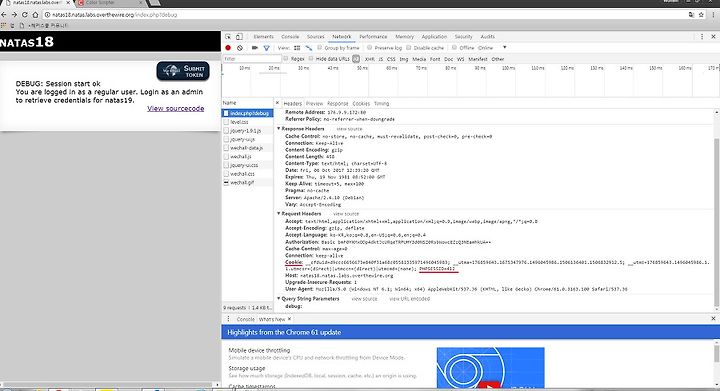Click view source beside Response Headers

tap(349, 129)
